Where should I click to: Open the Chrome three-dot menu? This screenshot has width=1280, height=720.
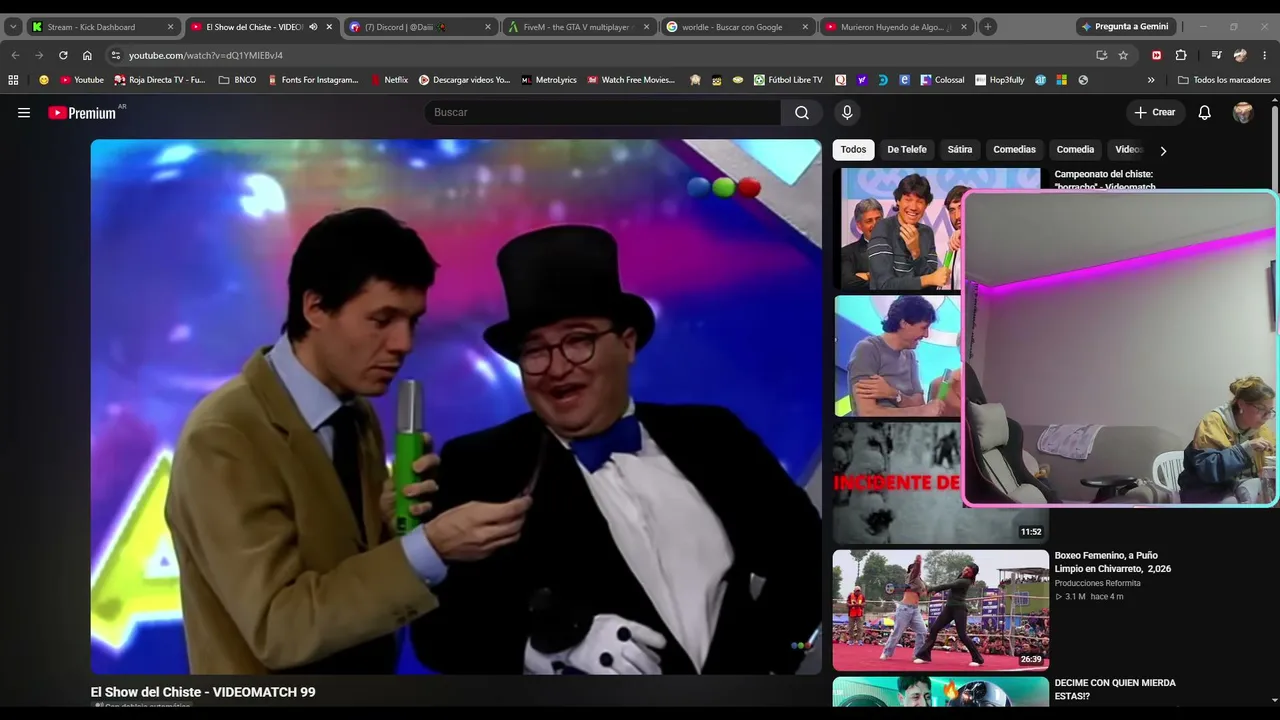tap(1265, 55)
